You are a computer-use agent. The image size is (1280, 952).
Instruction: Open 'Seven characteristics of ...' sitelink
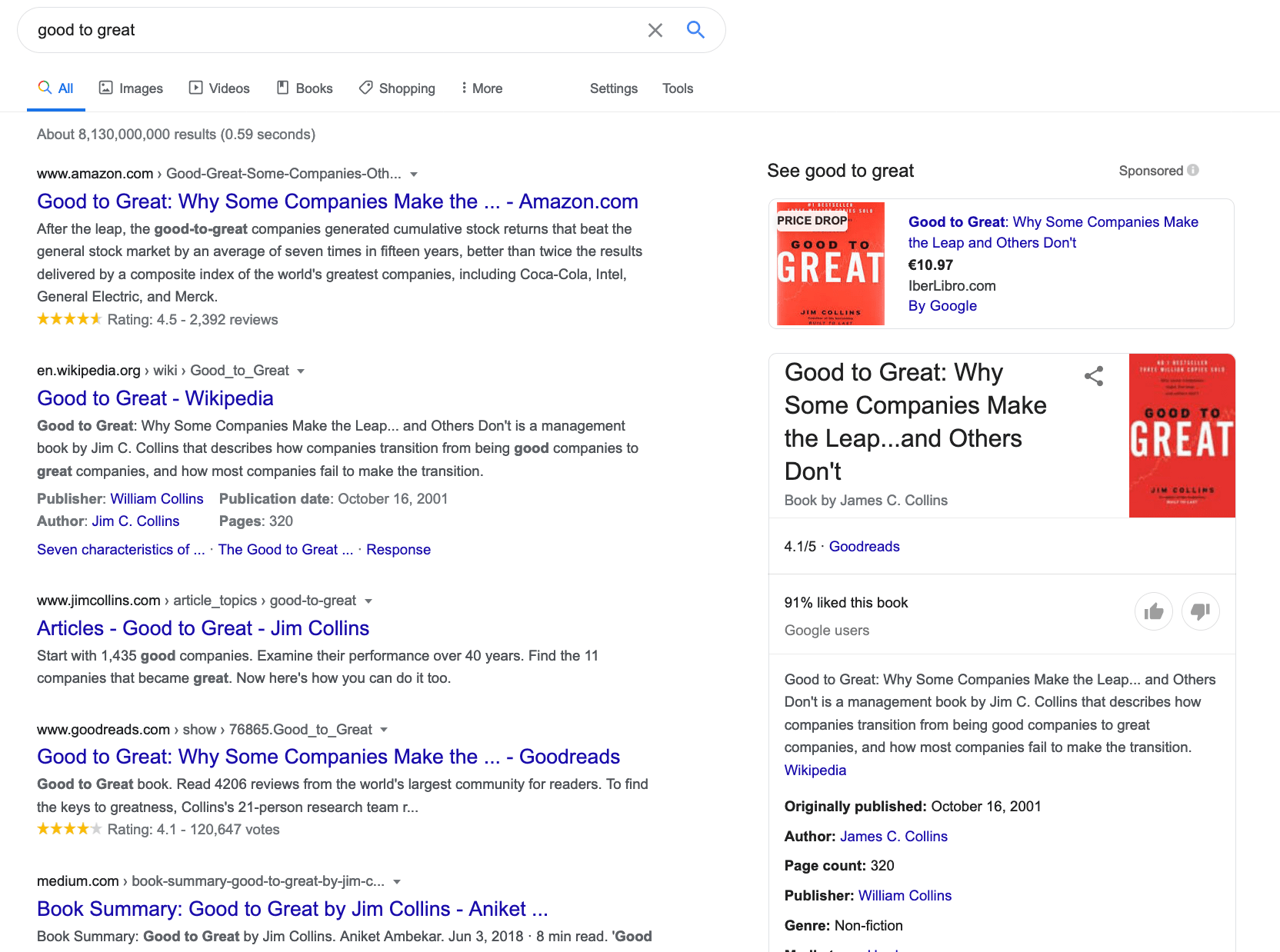coord(121,550)
